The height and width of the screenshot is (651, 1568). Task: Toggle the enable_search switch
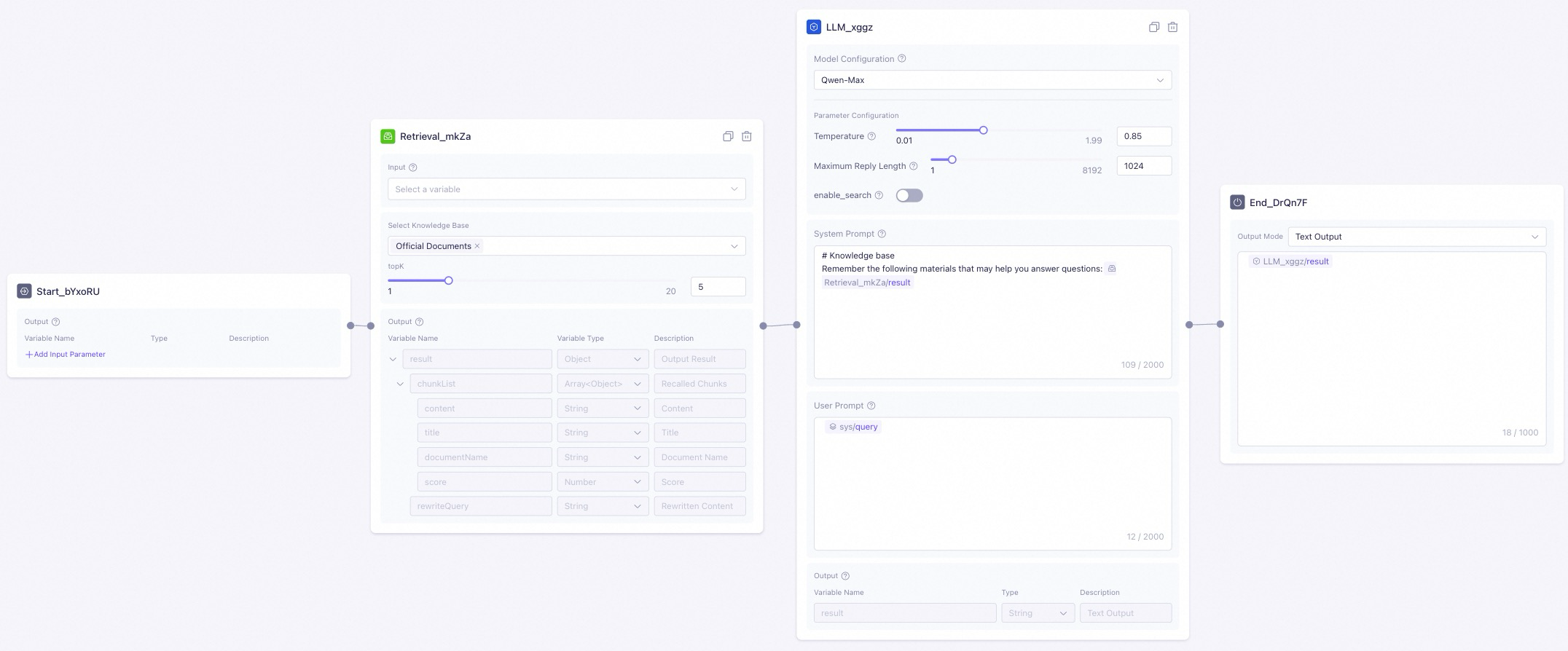(909, 195)
